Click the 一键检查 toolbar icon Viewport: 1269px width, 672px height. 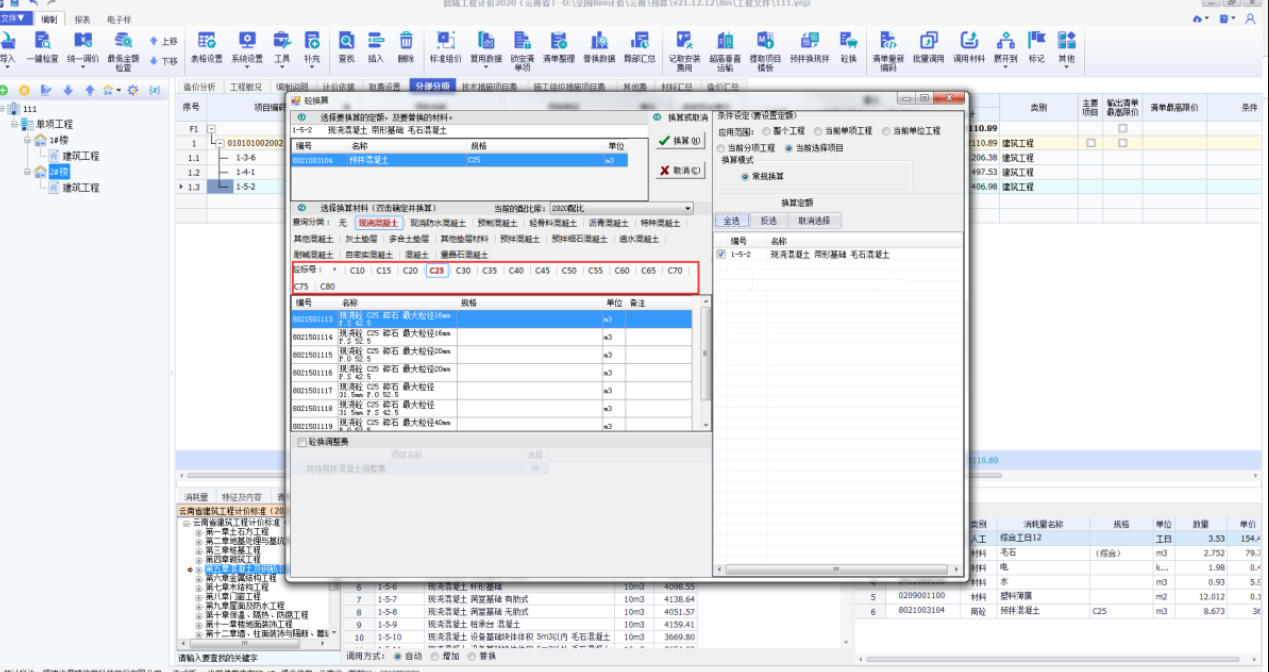(x=42, y=47)
